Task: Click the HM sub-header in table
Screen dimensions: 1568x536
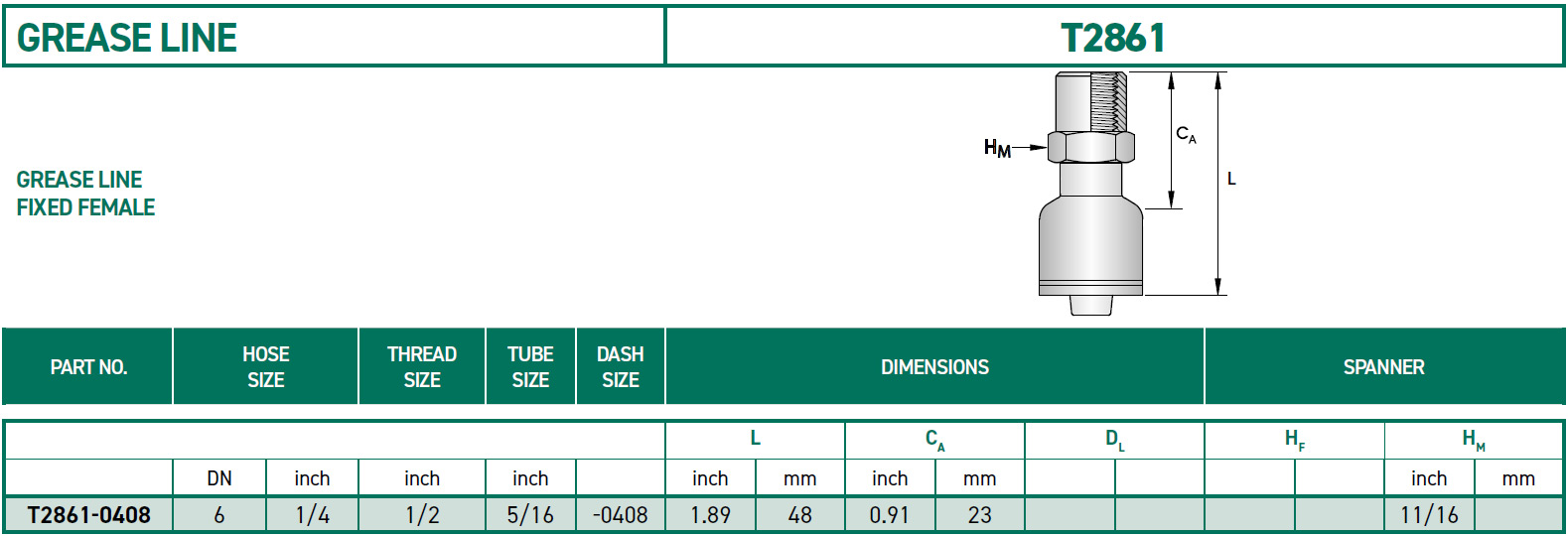Action: 1474,440
